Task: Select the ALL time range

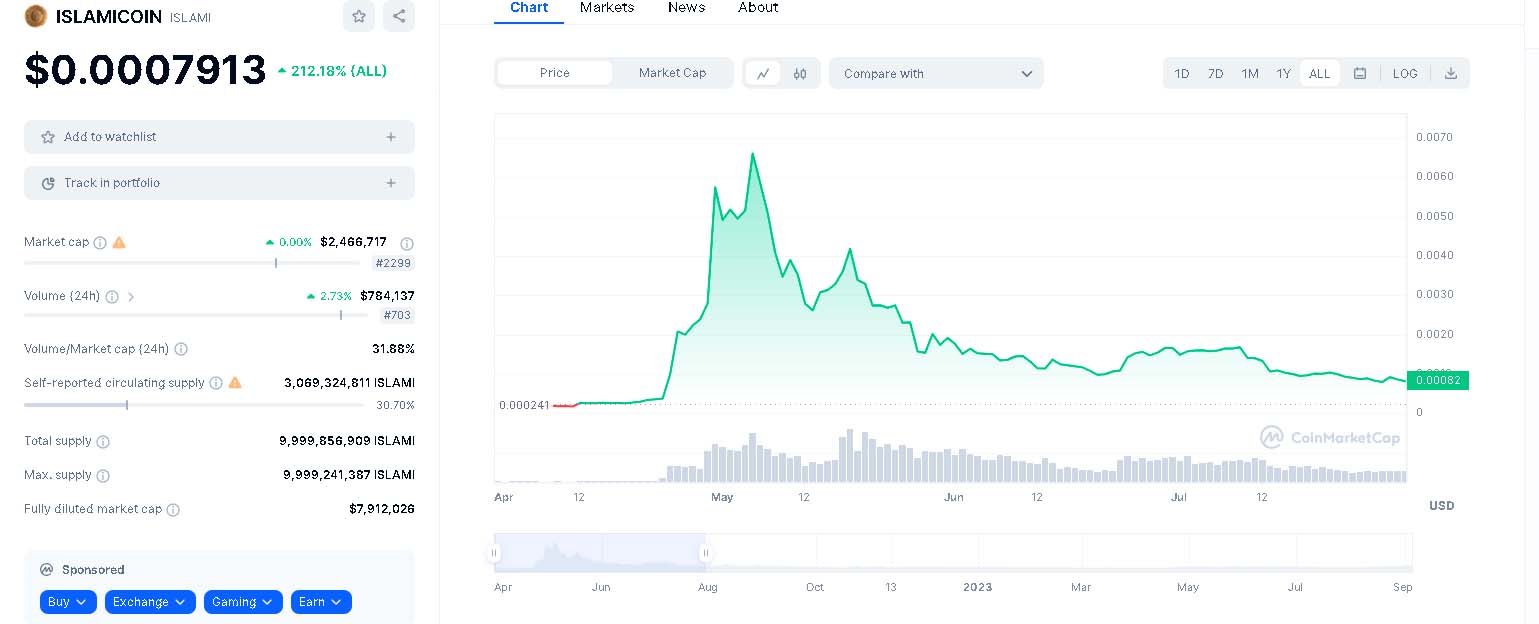Action: [x=1320, y=73]
